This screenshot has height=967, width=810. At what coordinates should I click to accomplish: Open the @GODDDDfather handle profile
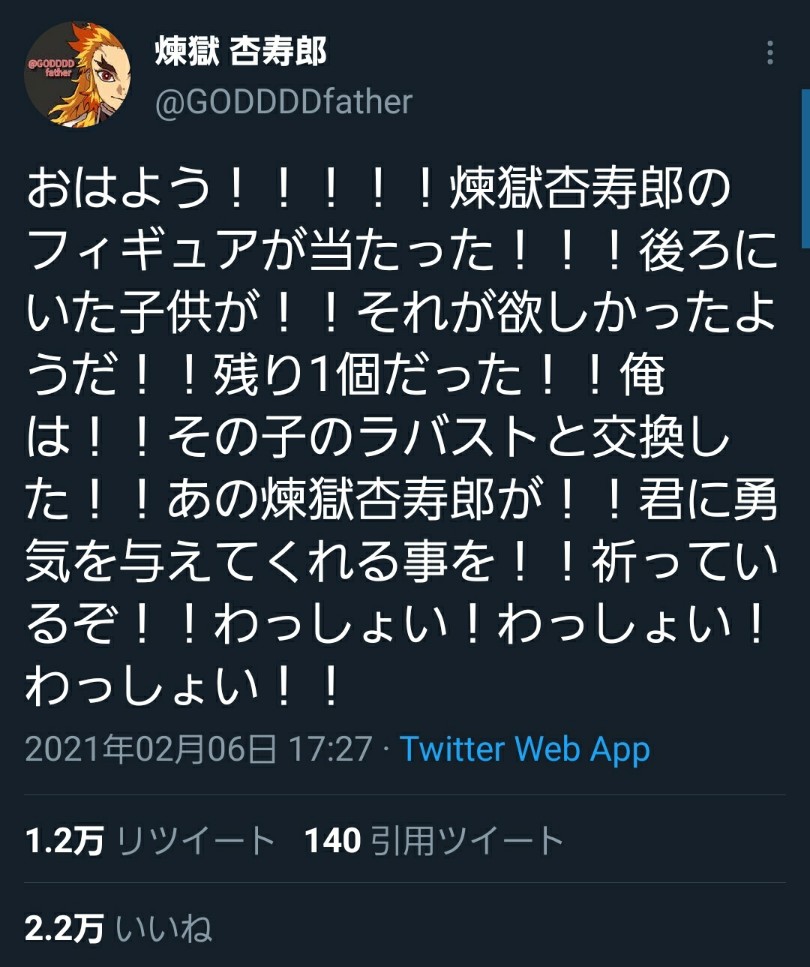pyautogui.click(x=284, y=102)
